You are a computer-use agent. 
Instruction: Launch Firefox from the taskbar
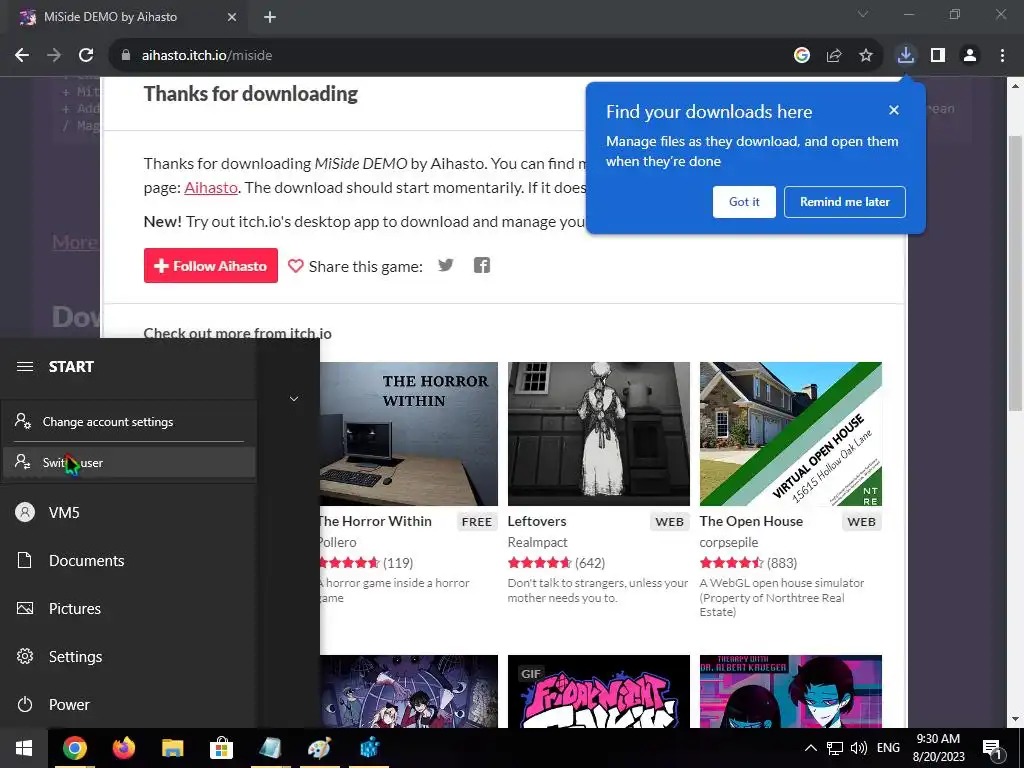(x=123, y=748)
